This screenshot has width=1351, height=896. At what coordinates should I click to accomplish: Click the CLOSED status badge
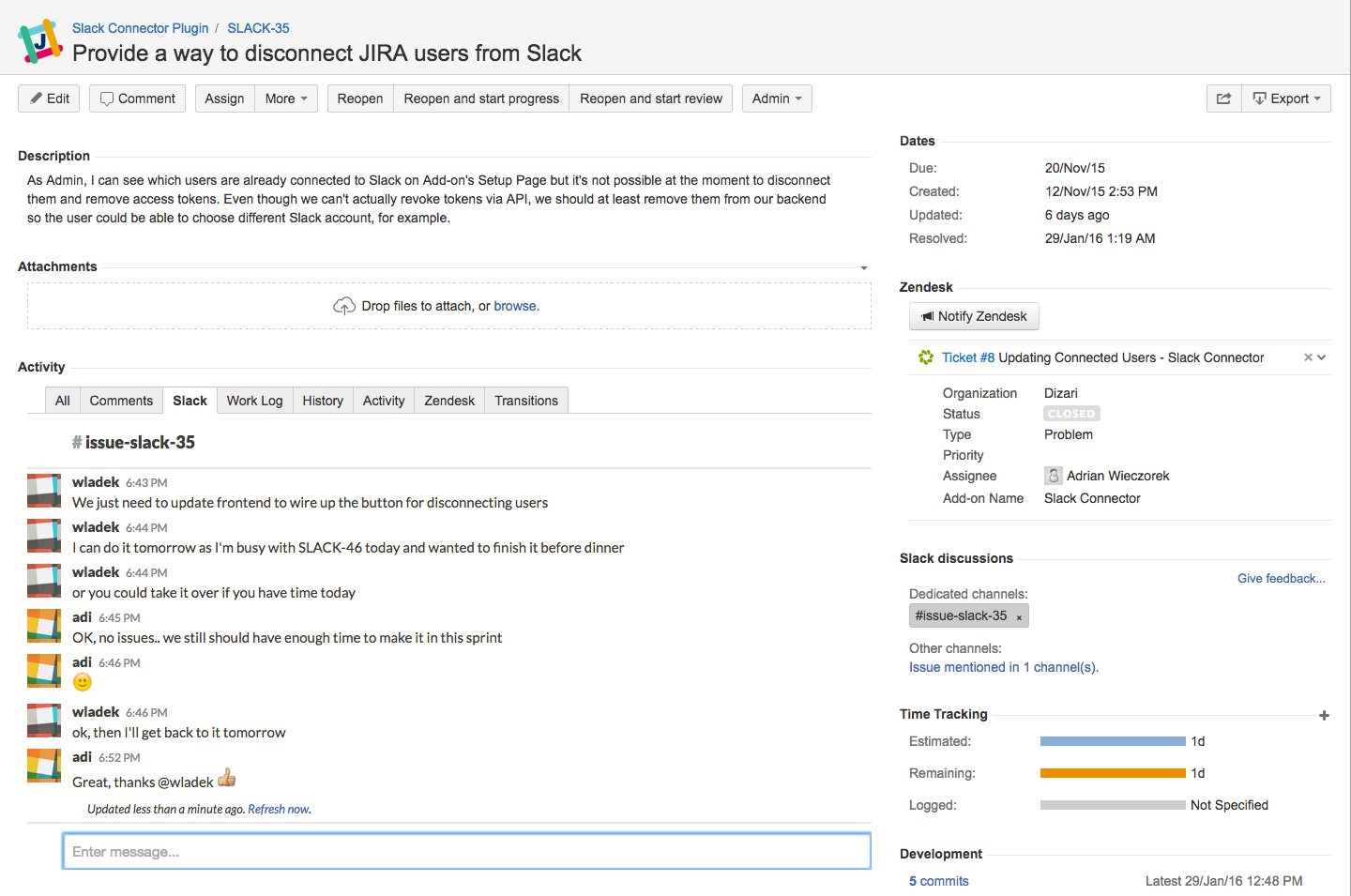pyautogui.click(x=1071, y=414)
